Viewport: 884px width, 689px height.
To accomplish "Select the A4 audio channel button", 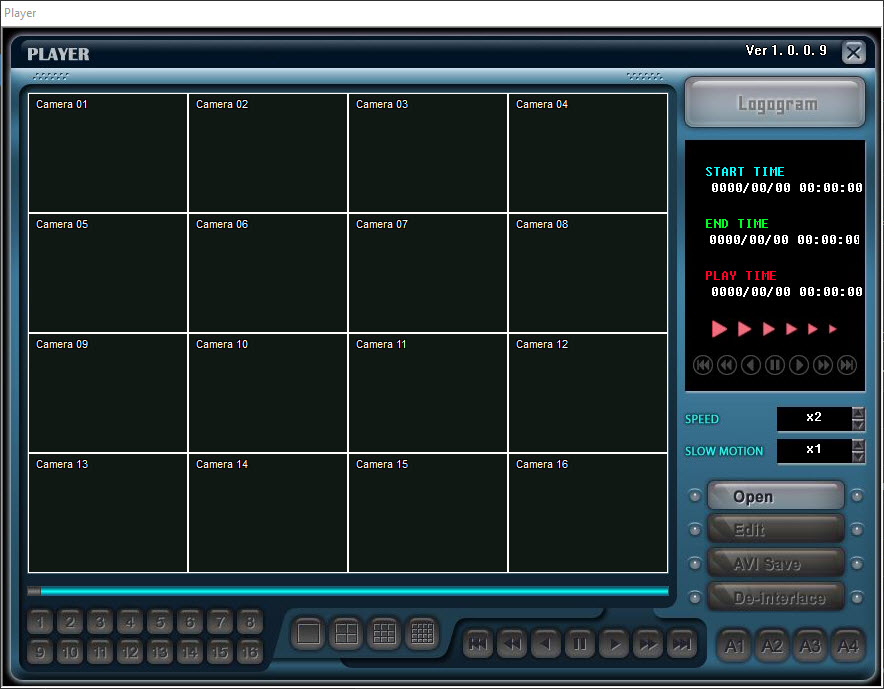I will pos(847,646).
